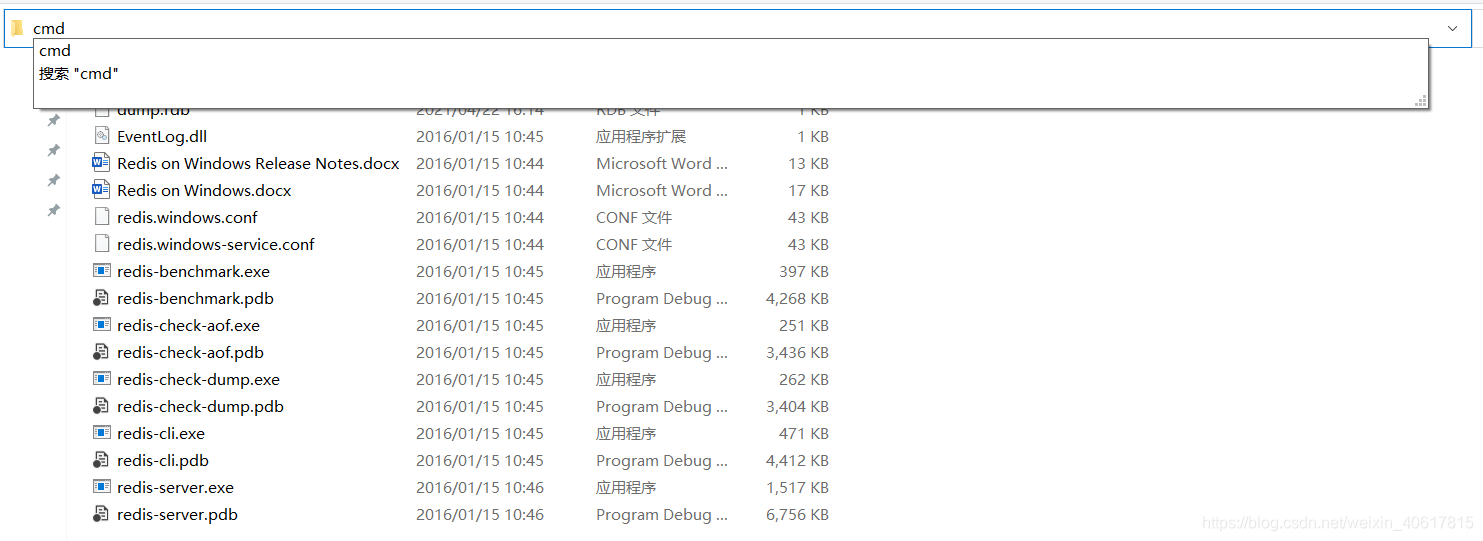Viewport: 1483px width, 541px height.
Task: Click the 1,517 KB size of redis-server.exe
Action: click(x=797, y=487)
